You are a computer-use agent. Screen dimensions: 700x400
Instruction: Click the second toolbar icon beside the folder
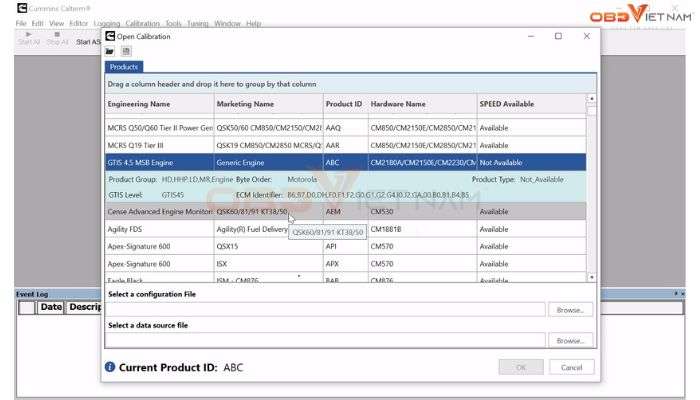pos(126,51)
